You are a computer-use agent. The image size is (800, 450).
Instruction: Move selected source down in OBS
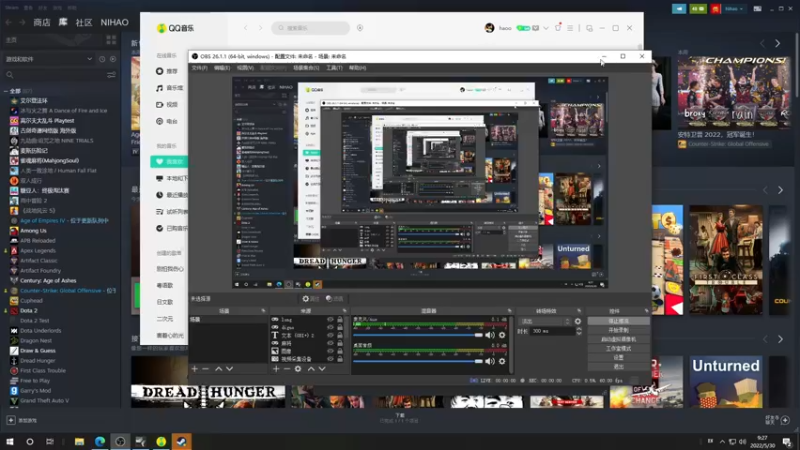point(322,369)
